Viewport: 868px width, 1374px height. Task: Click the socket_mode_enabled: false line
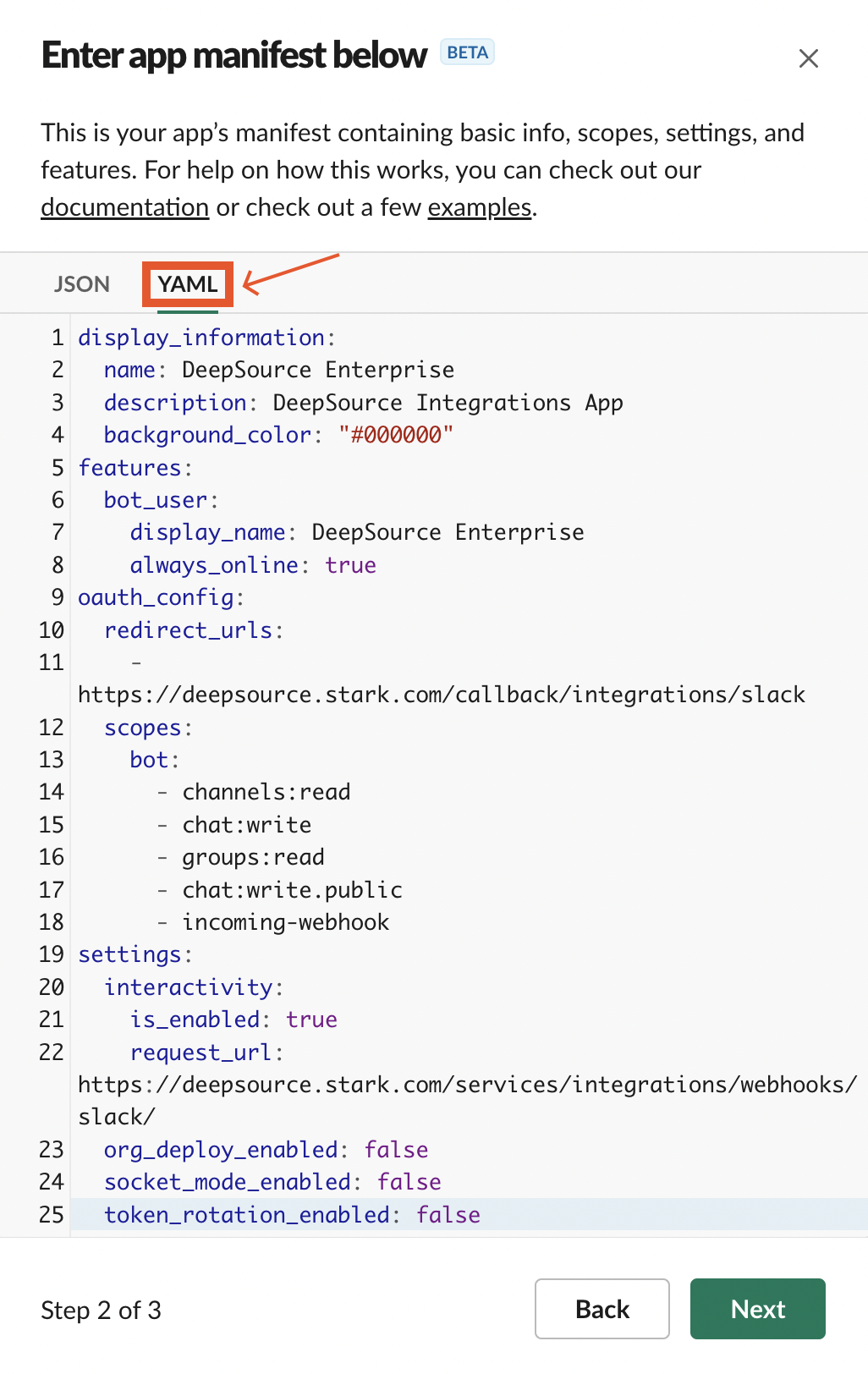coord(272,1182)
